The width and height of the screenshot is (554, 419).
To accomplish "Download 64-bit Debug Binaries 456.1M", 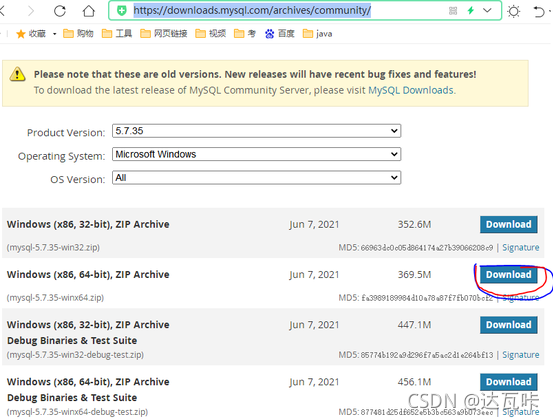I will click(508, 382).
